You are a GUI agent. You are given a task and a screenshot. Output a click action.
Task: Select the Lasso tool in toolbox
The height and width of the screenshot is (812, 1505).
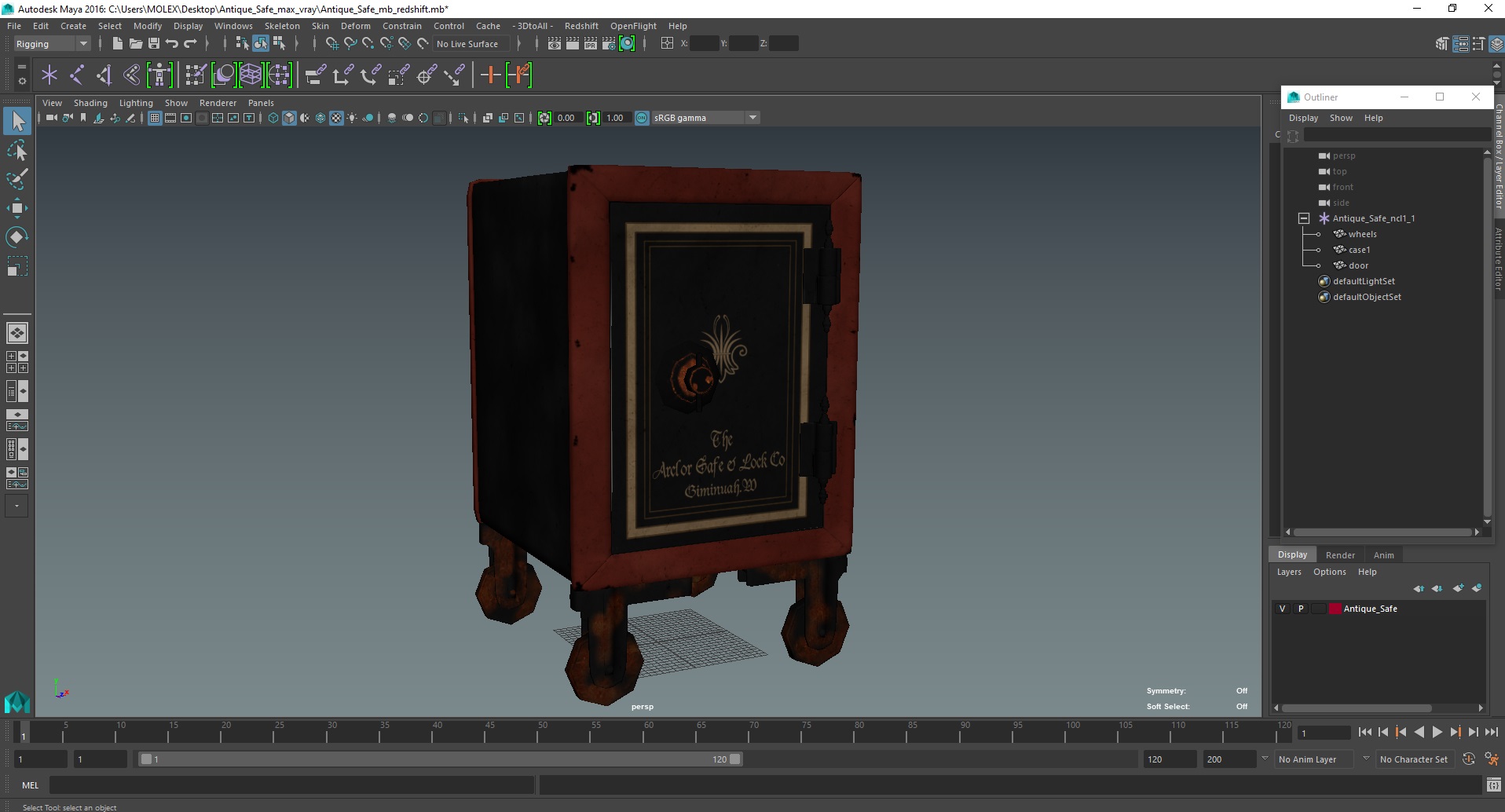pyautogui.click(x=17, y=149)
